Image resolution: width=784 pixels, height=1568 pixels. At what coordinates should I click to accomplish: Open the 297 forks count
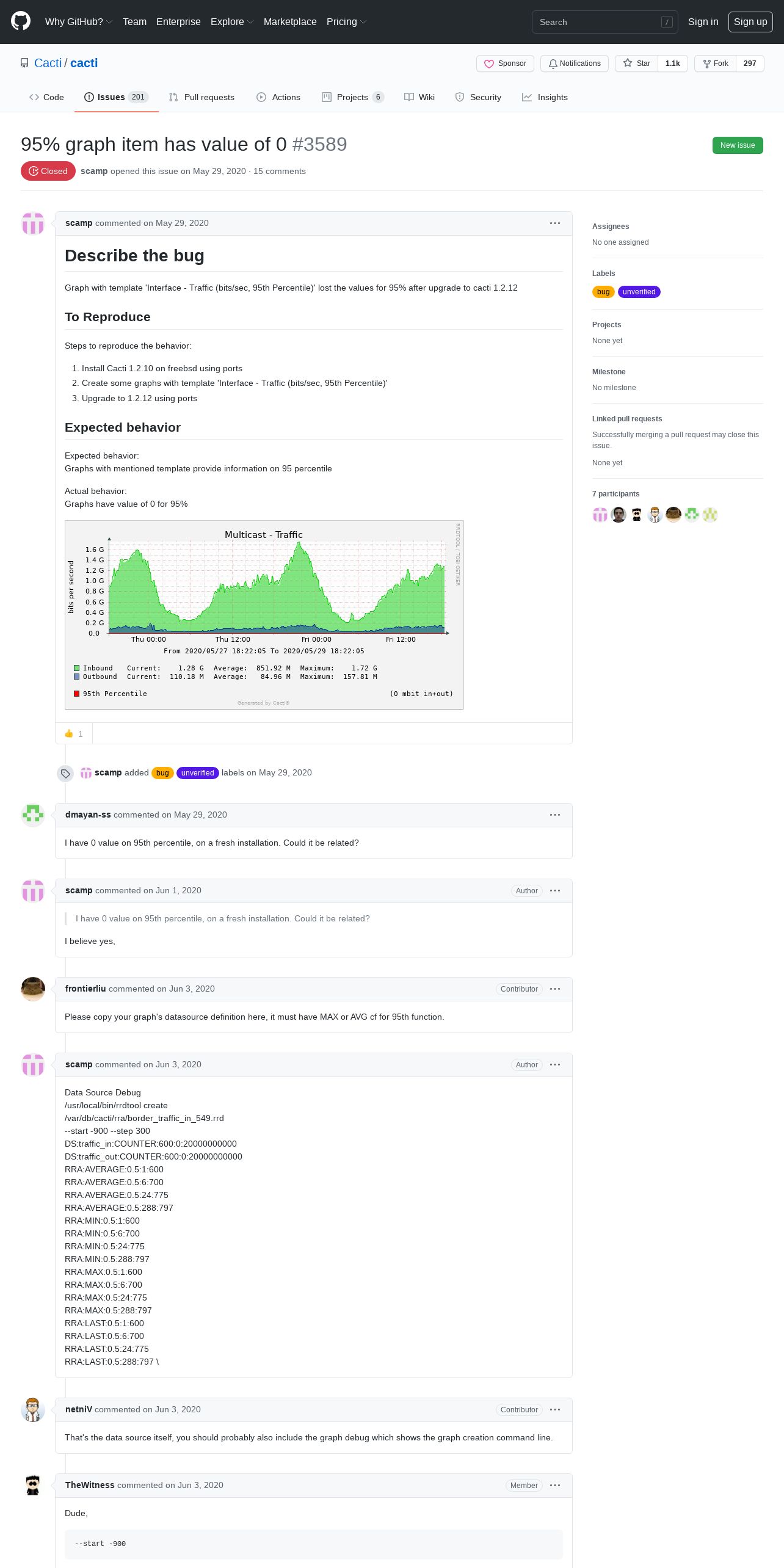pos(750,64)
